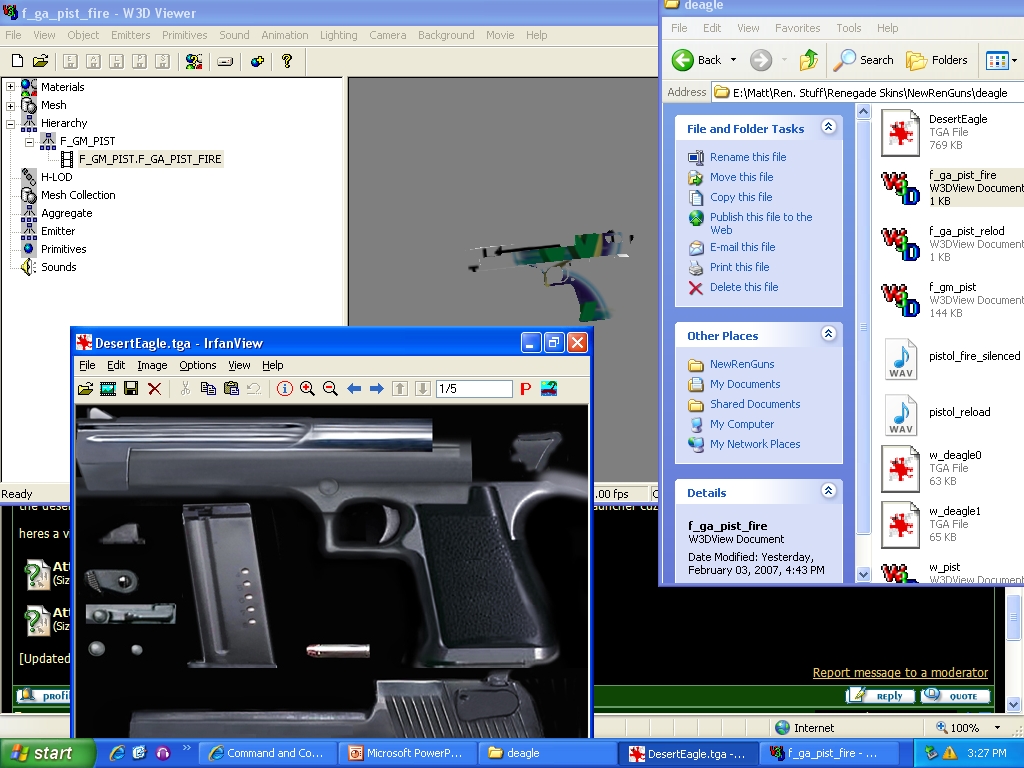Click the Windows start button

(x=46, y=753)
